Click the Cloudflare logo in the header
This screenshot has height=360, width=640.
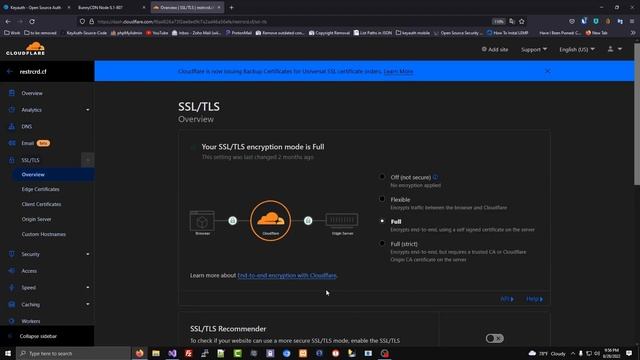[25, 49]
